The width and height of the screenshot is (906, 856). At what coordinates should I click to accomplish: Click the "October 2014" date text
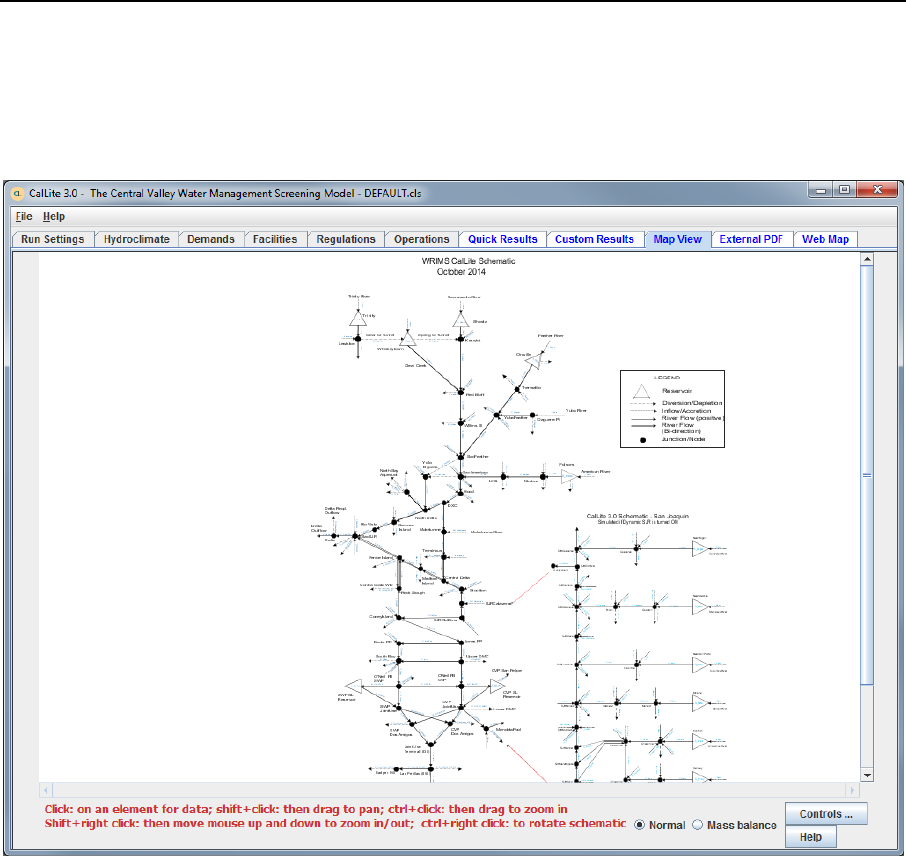(461, 272)
